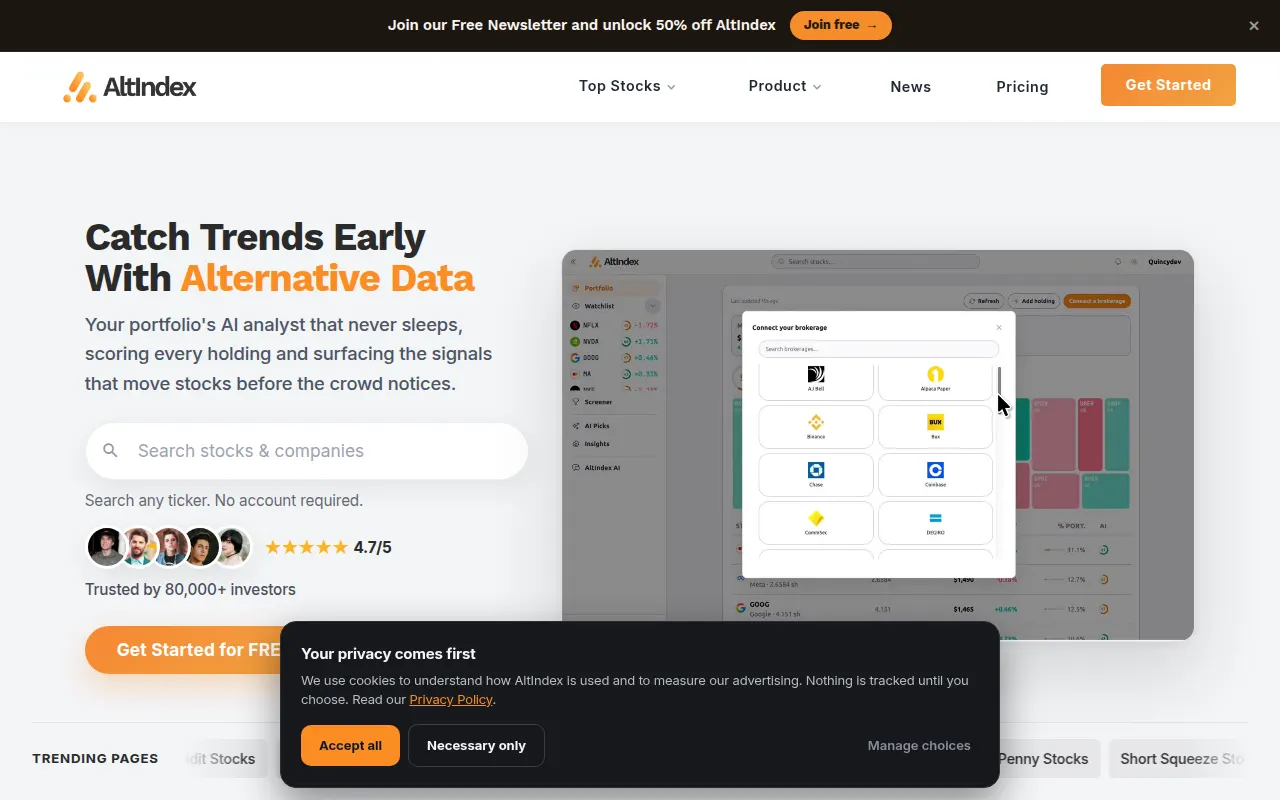Viewport: 1280px width, 800px height.
Task: Choose Alpaca Paper brokerage in the demo
Action: [935, 381]
